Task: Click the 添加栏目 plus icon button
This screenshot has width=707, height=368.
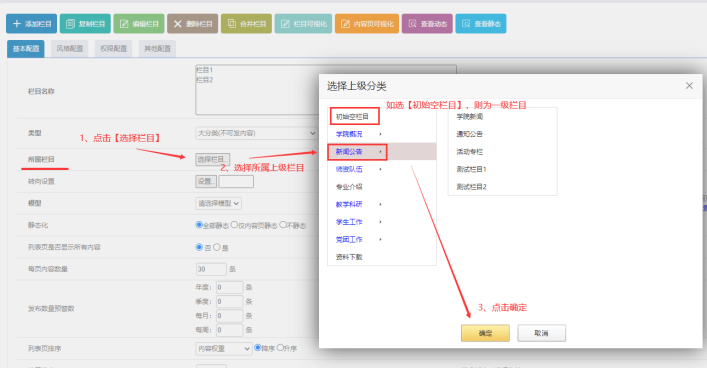Action: (32, 24)
